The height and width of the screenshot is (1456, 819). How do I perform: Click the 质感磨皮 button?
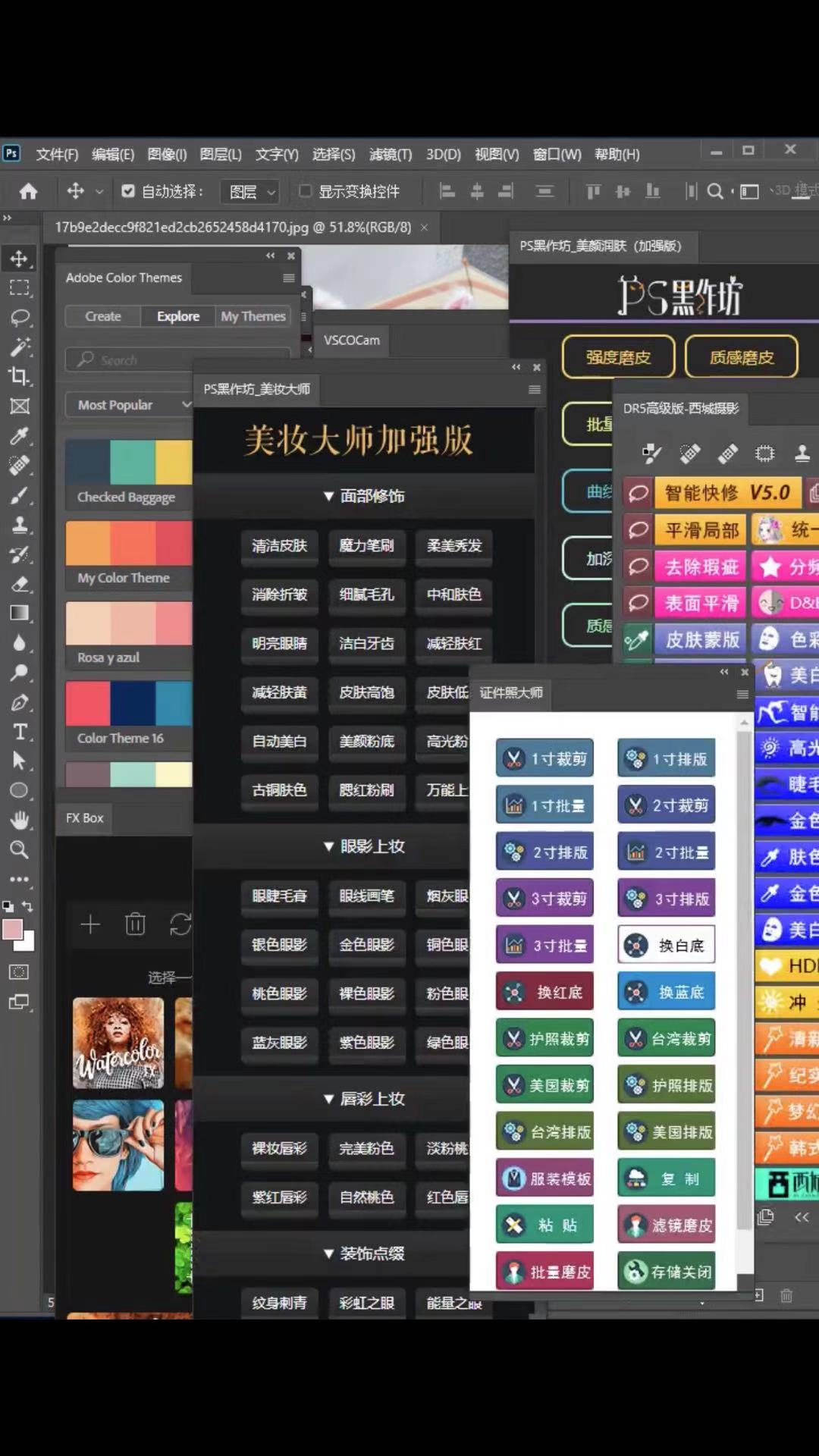click(x=742, y=357)
